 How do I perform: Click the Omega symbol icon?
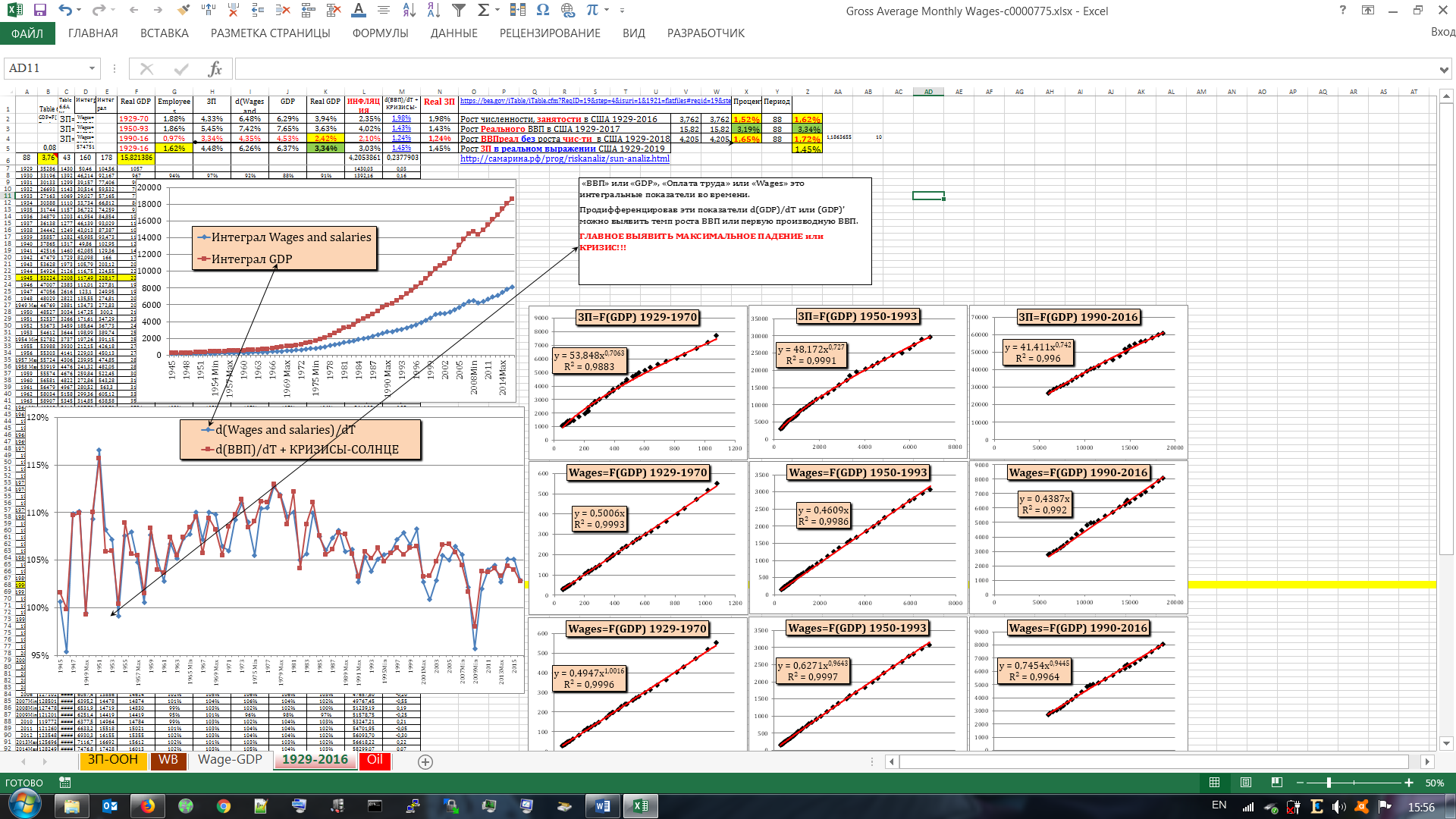tap(542, 11)
